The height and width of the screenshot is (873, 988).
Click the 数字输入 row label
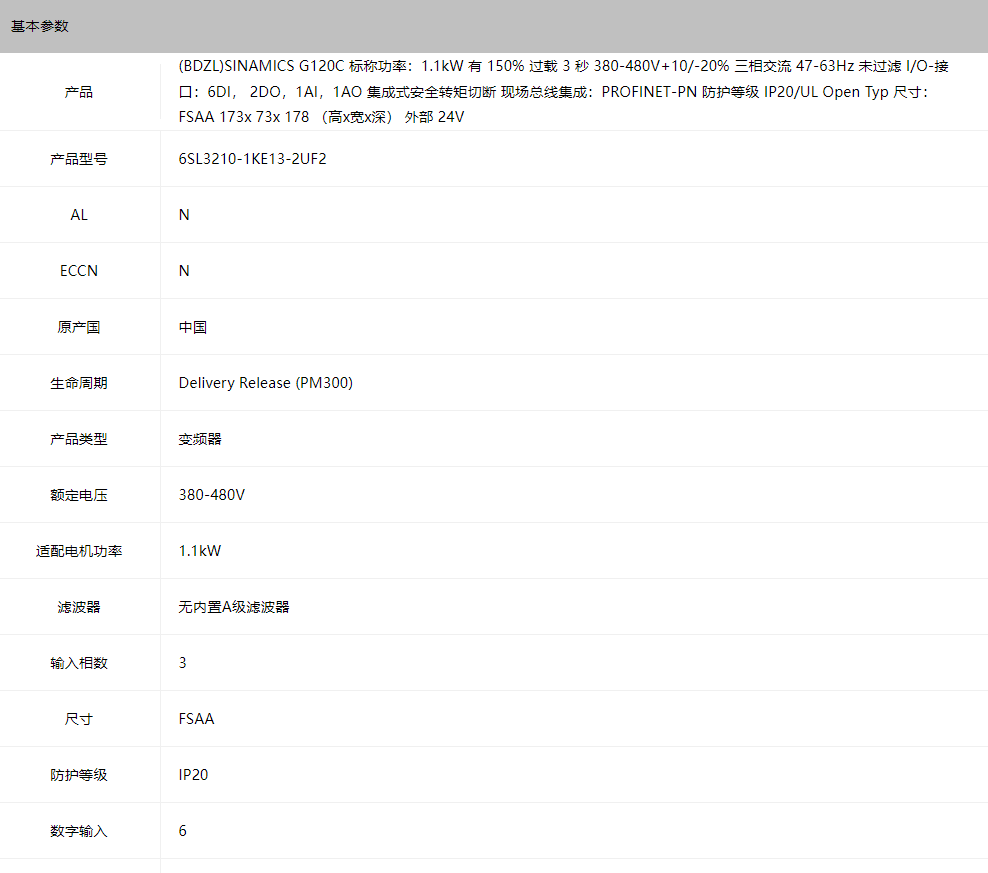[79, 831]
